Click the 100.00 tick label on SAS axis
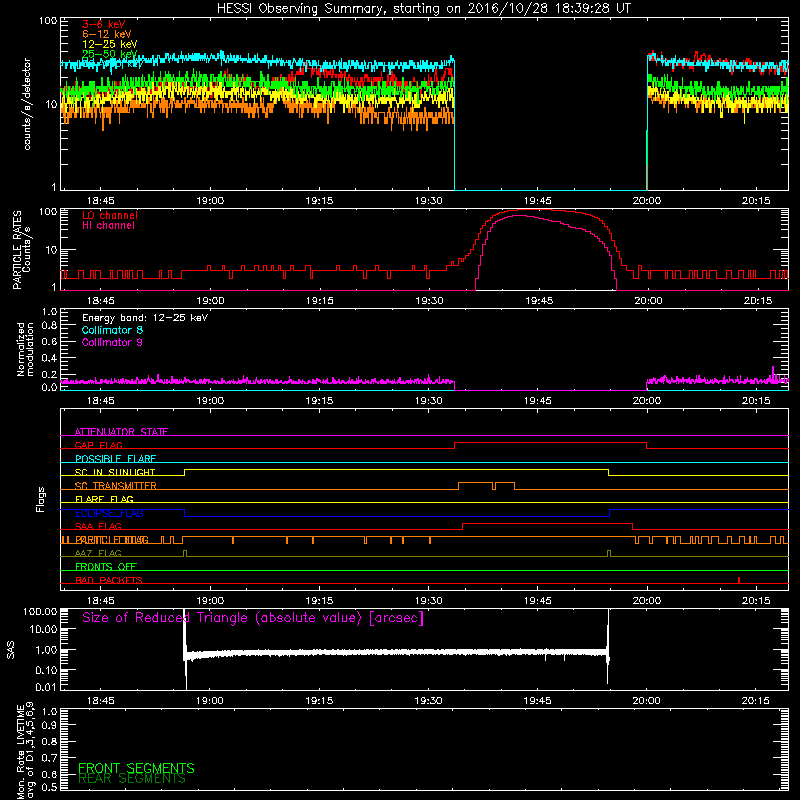 click(x=40, y=612)
